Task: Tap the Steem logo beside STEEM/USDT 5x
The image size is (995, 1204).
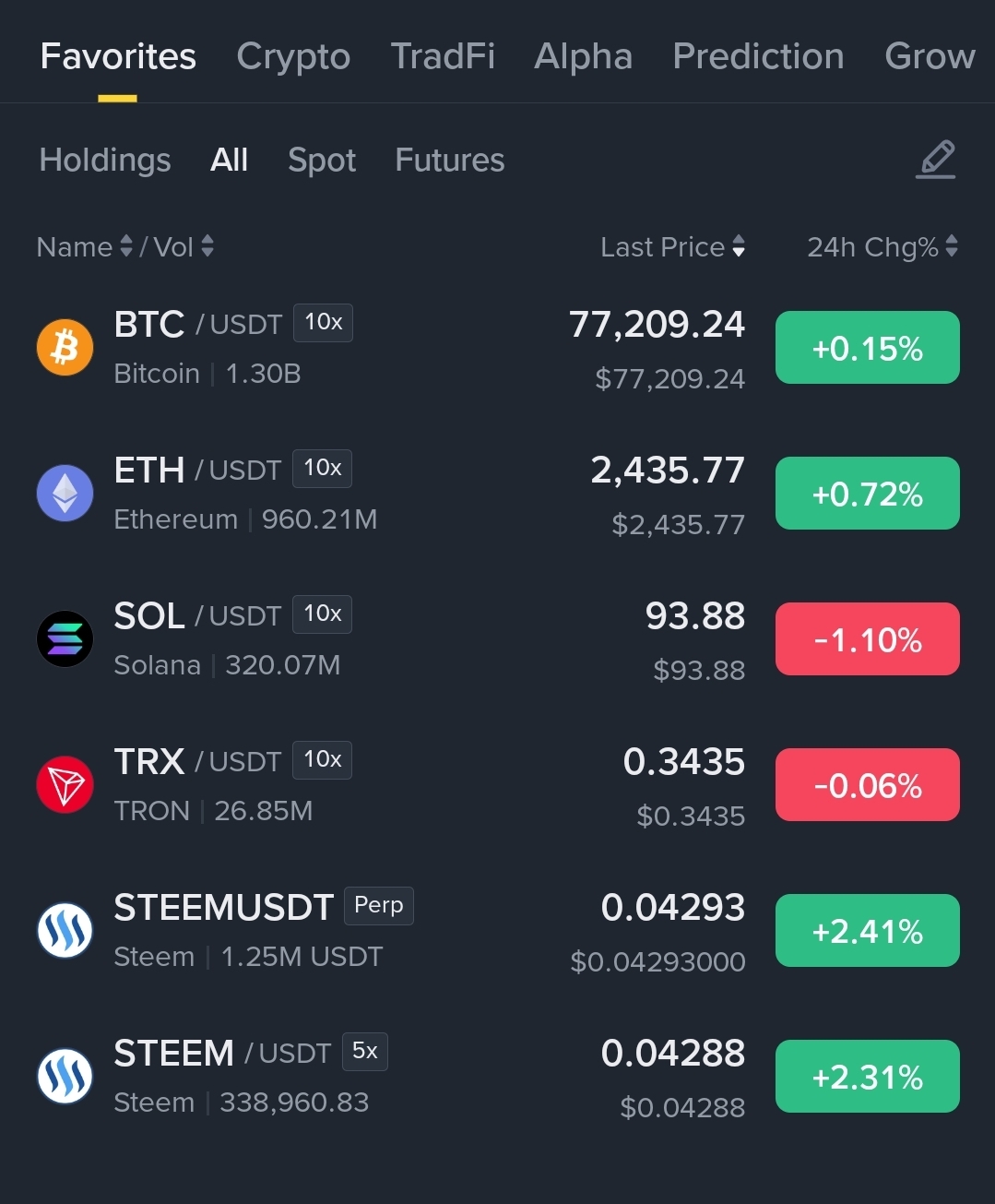Action: pos(65,1077)
